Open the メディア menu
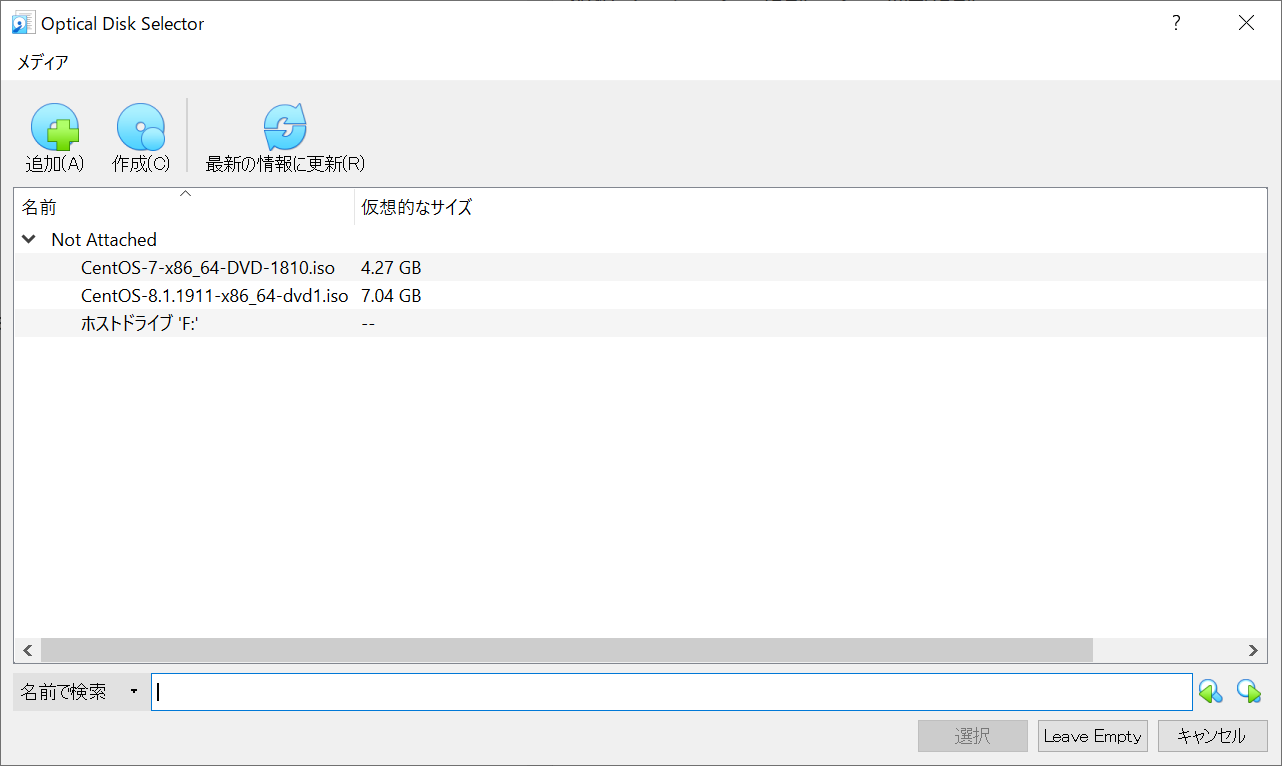 (x=43, y=62)
